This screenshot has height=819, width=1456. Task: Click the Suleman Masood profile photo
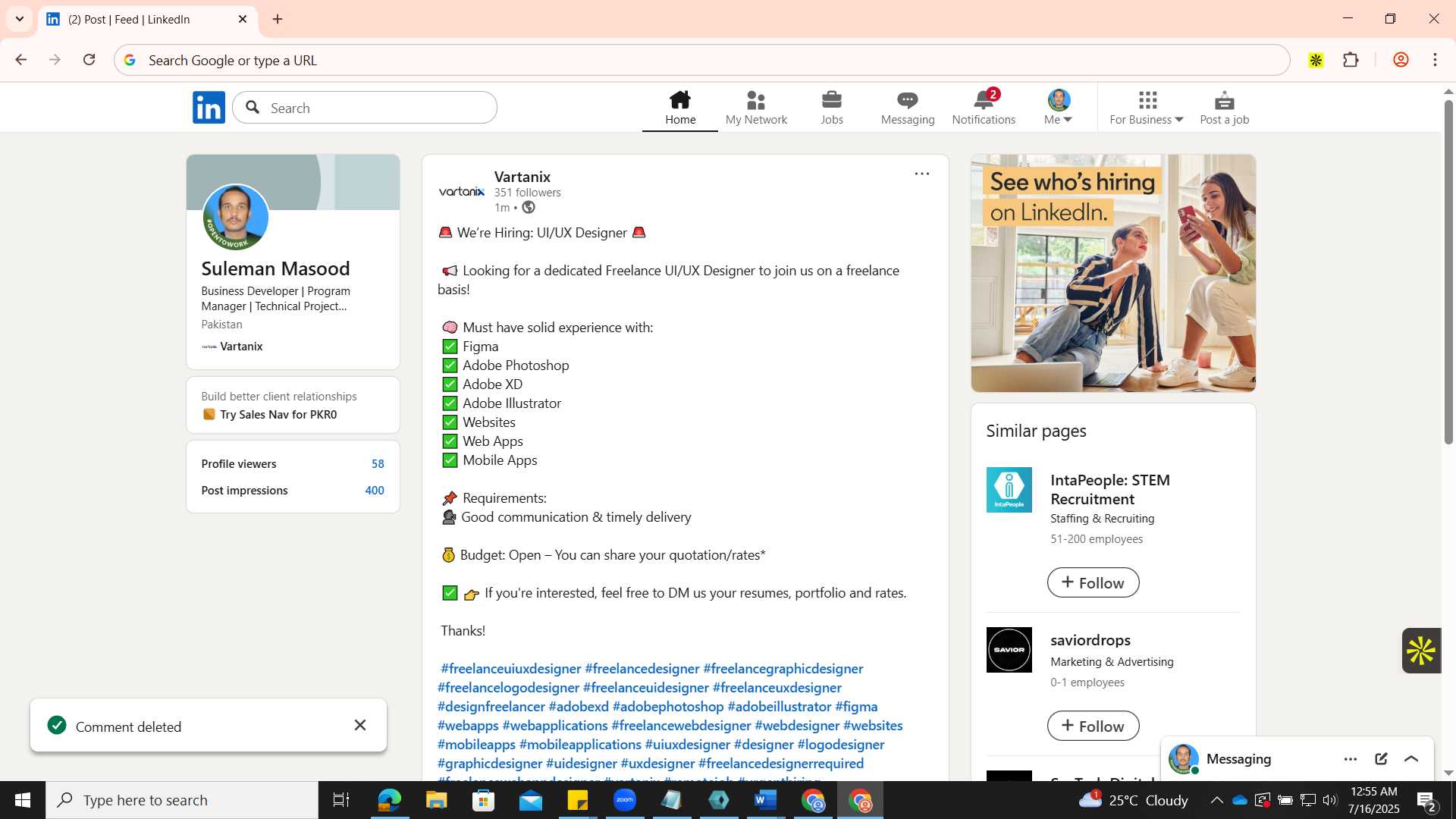coord(236,218)
